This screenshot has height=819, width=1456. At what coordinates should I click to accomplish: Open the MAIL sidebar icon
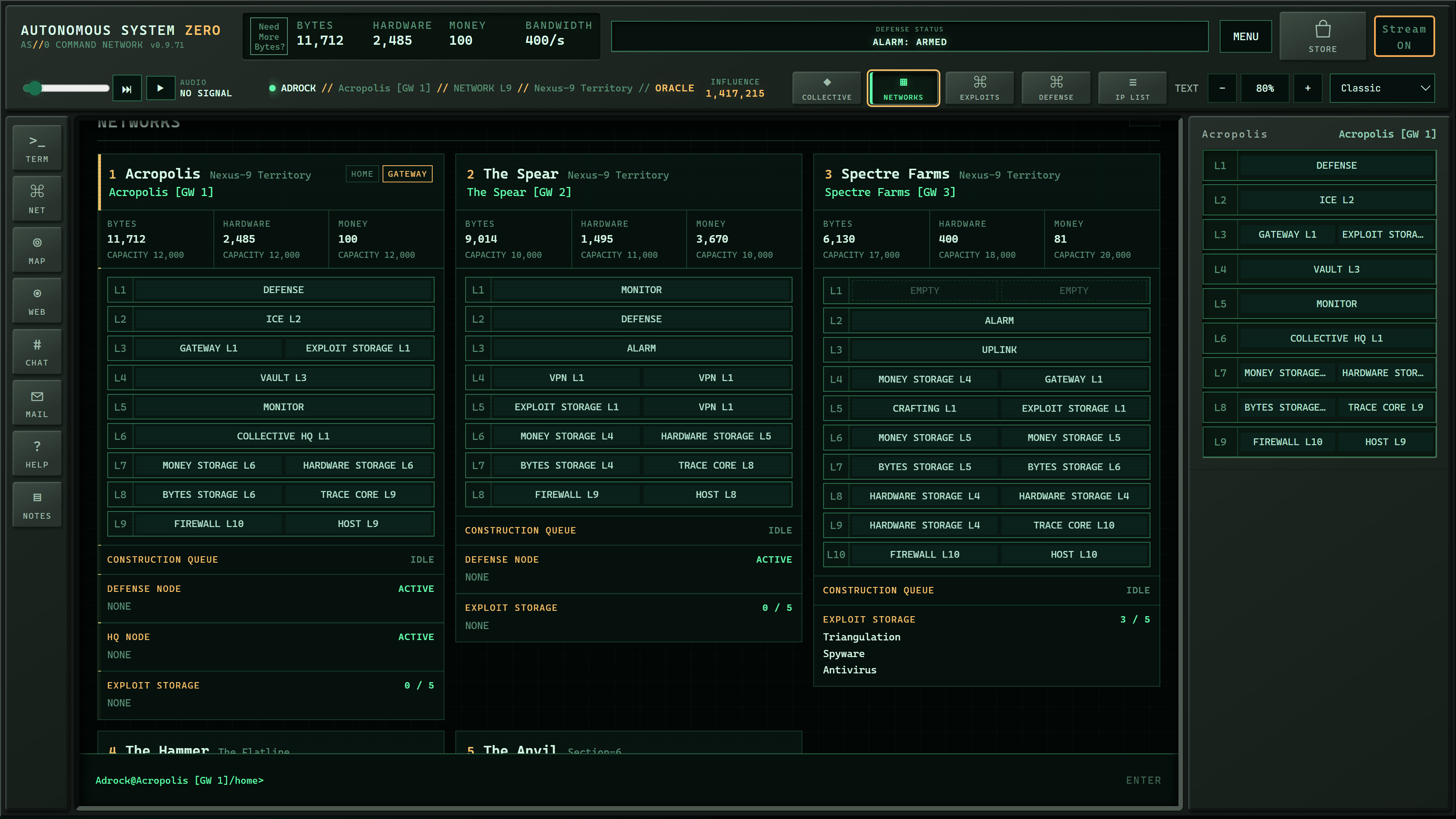[37, 403]
